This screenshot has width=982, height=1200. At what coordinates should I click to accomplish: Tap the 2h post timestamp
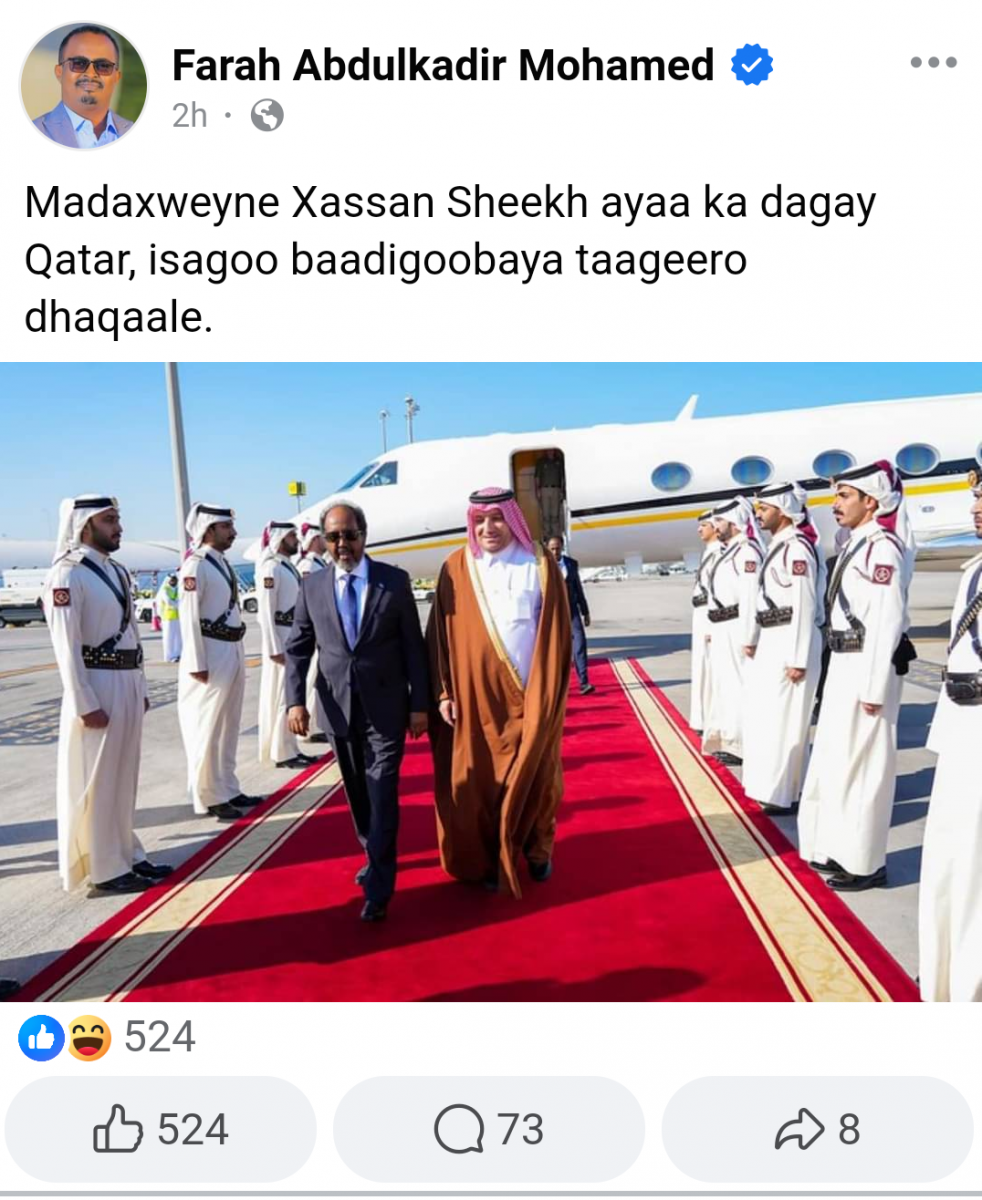[x=190, y=116]
